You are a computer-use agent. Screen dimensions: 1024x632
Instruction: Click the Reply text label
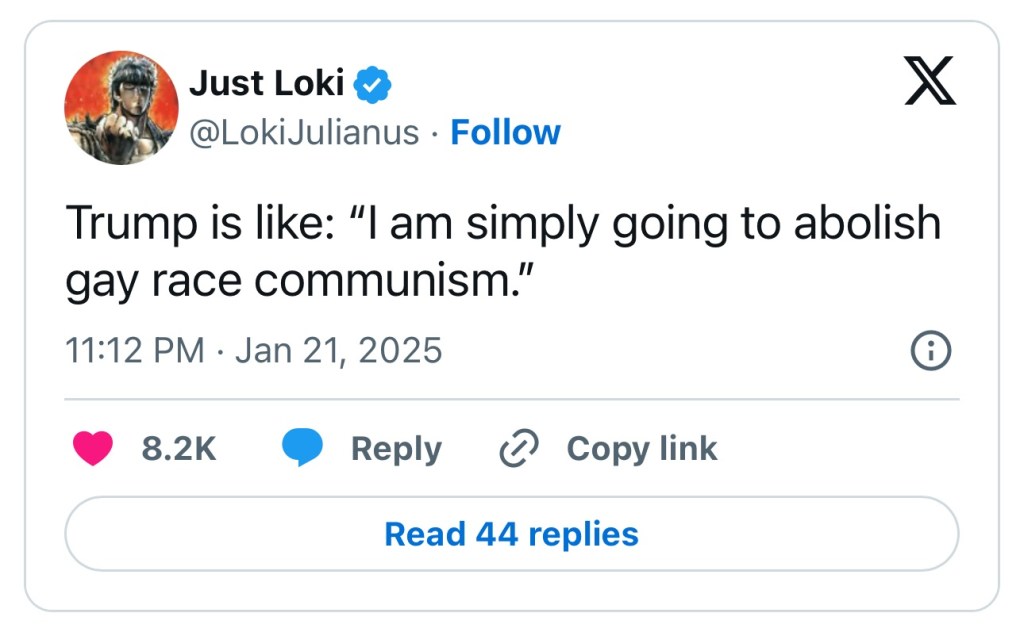click(396, 449)
